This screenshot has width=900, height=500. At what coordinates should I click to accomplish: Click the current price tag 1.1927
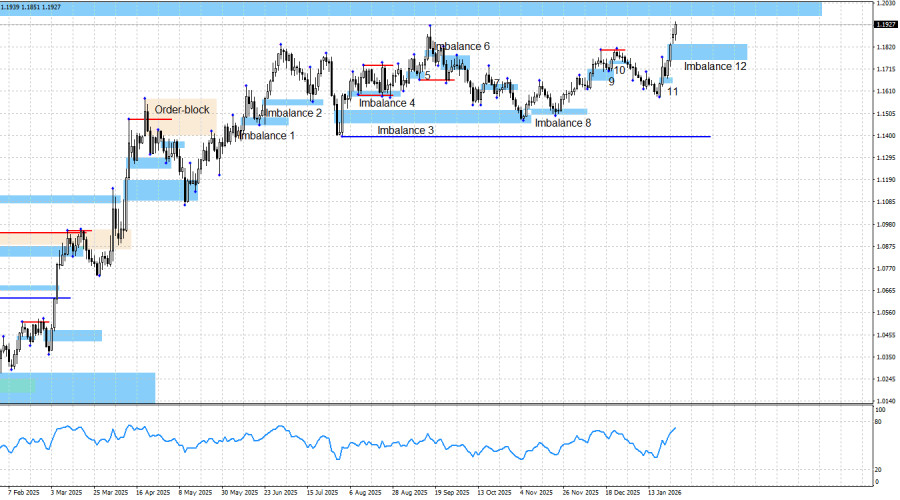click(x=885, y=25)
